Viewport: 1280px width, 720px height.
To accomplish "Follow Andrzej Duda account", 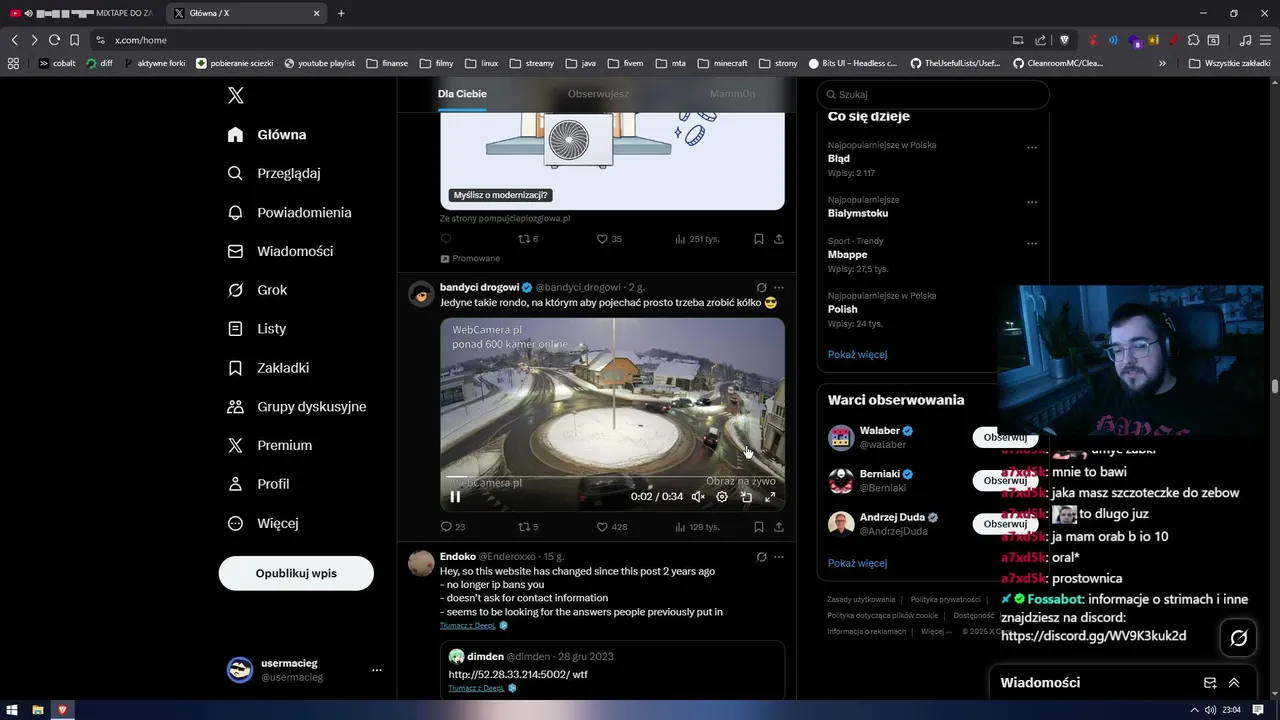I will 1005,523.
